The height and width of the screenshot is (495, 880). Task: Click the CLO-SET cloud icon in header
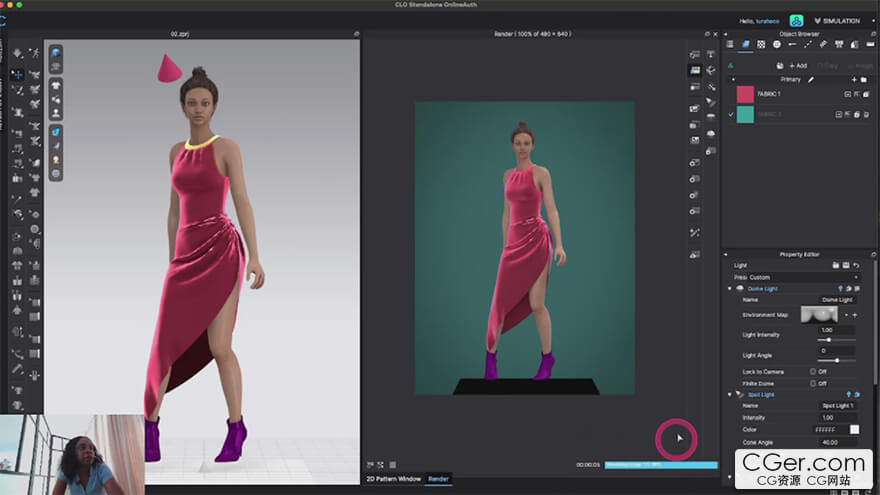[x=797, y=20]
